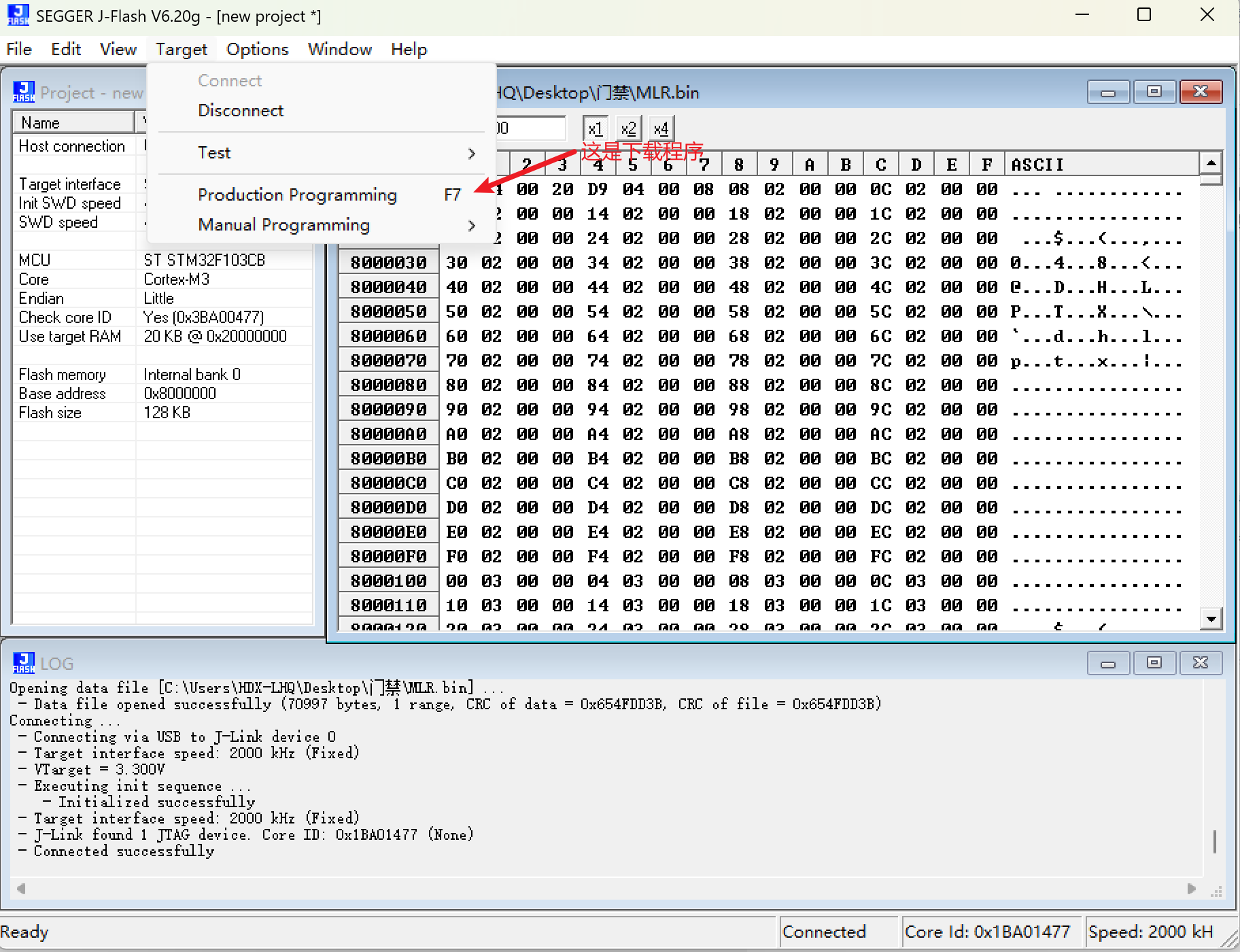Open the Help menu
Viewport: 1240px width, 952px height.
(x=409, y=50)
